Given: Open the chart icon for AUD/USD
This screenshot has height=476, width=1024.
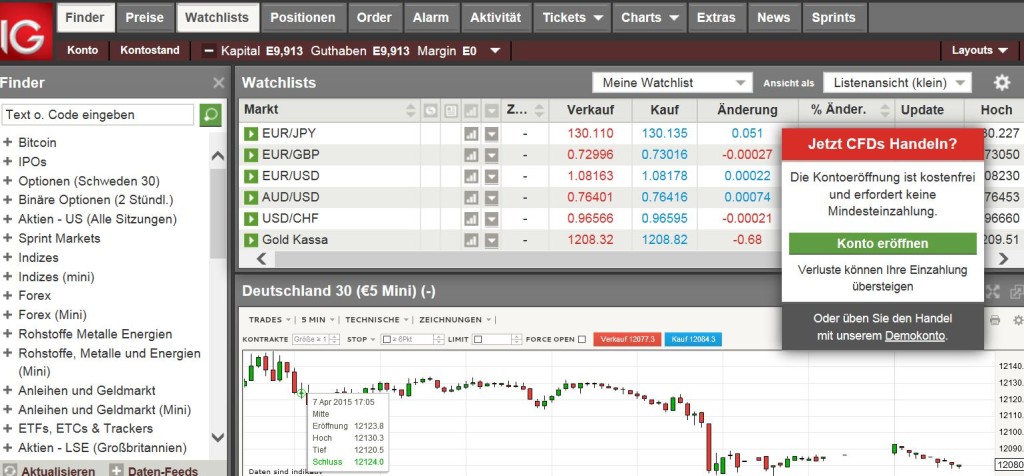Looking at the screenshot, I should [471, 198].
